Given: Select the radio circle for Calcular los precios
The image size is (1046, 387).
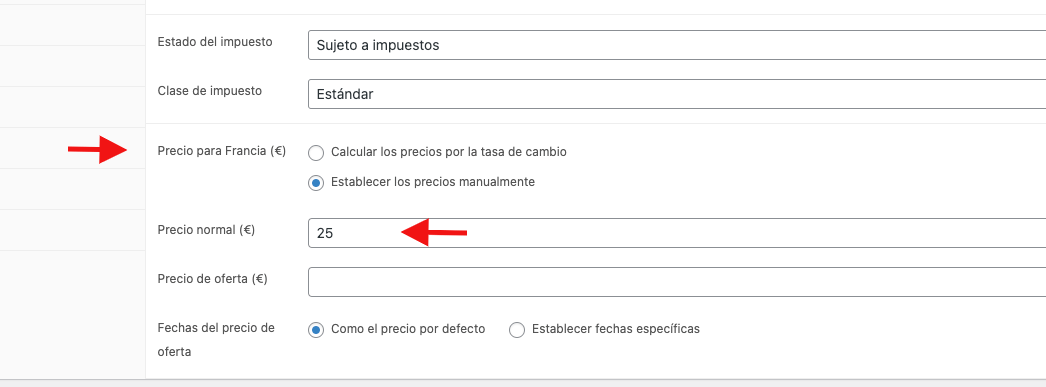Looking at the screenshot, I should click(316, 153).
